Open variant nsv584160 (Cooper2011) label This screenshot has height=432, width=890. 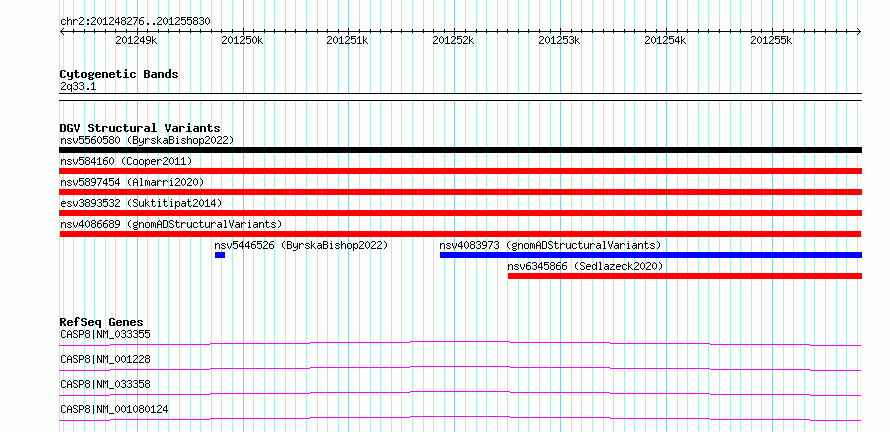126,161
